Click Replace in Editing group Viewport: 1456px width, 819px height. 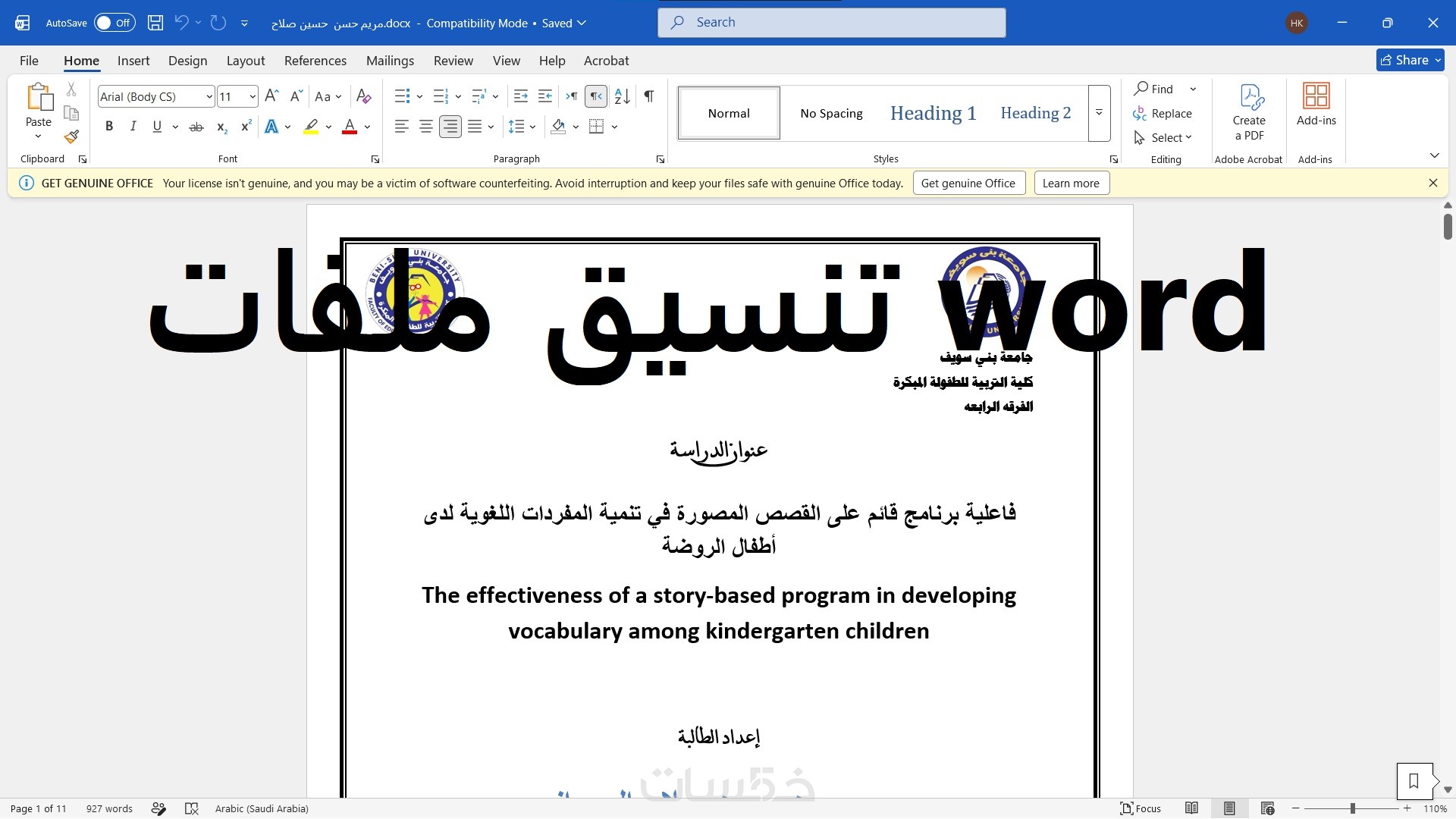pyautogui.click(x=1163, y=113)
